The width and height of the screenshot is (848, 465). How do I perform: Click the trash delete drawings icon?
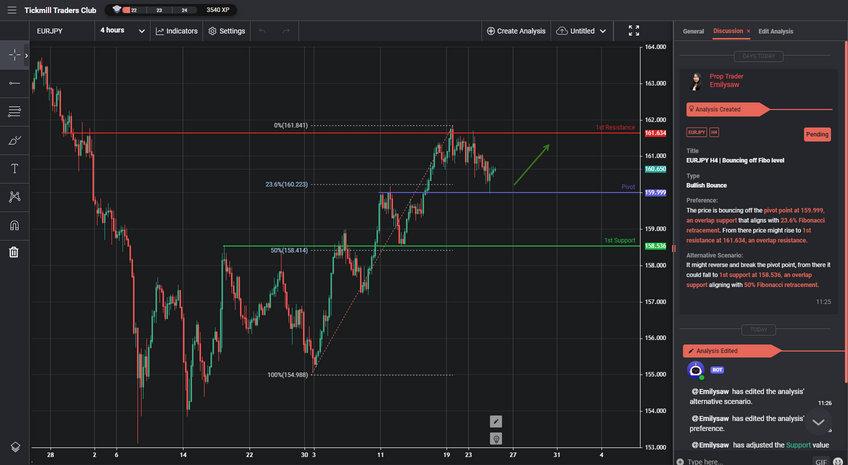click(14, 252)
